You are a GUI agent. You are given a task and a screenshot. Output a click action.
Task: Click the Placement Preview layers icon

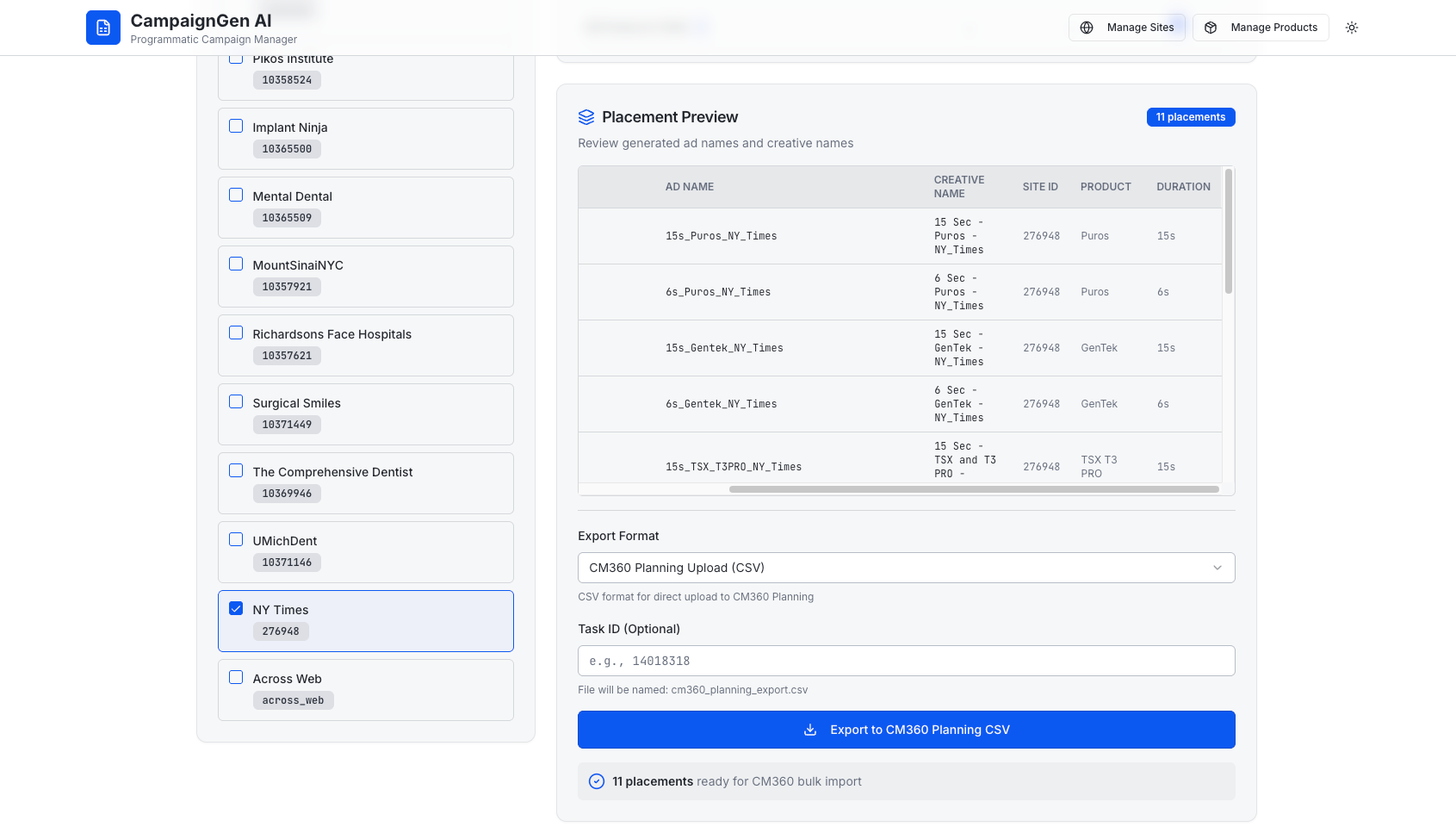(586, 117)
